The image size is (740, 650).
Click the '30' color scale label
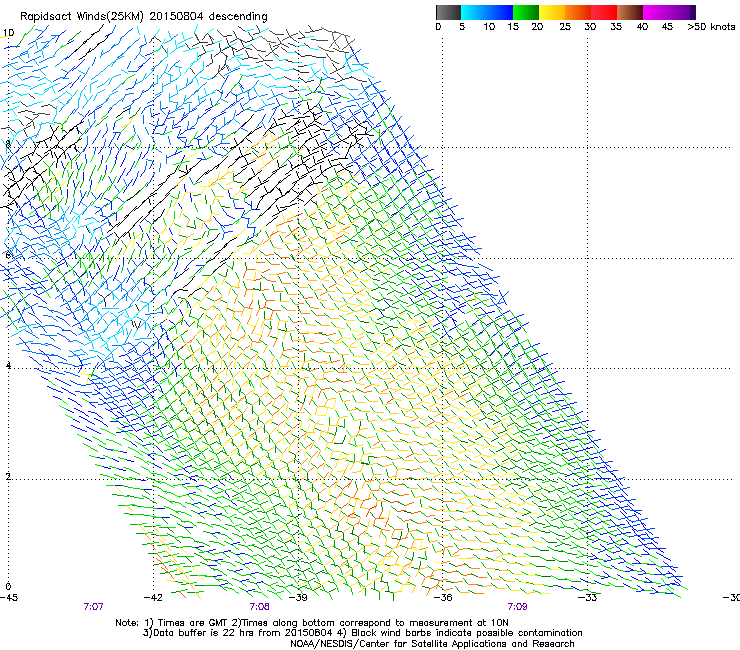pyautogui.click(x=590, y=27)
